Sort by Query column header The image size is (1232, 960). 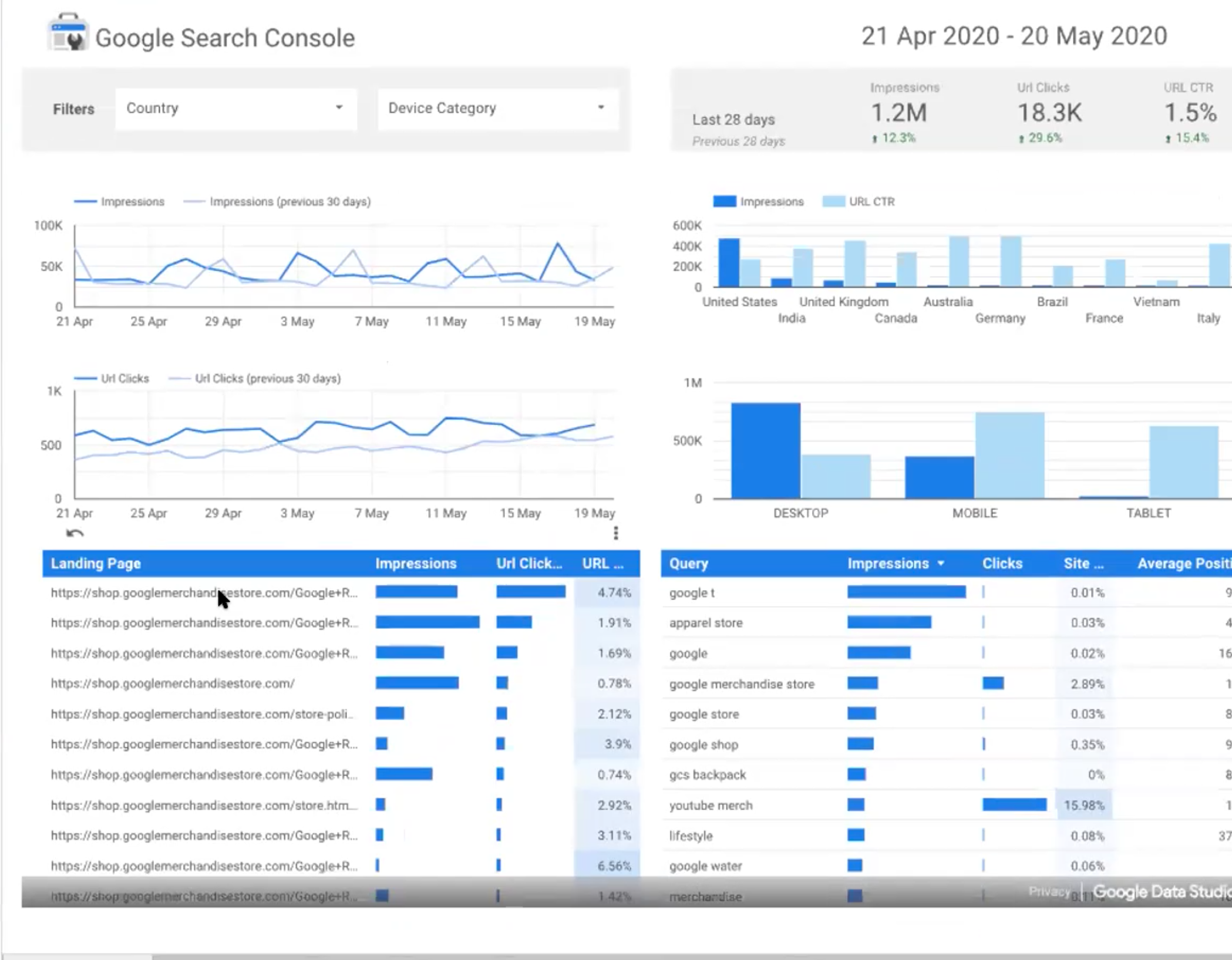point(688,564)
